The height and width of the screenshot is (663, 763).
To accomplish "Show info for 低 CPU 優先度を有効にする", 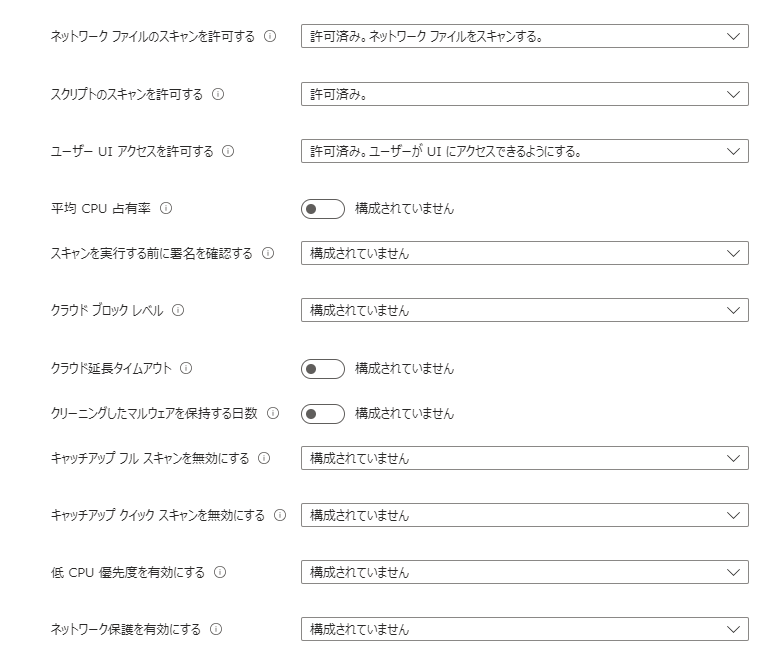I will 220,572.
